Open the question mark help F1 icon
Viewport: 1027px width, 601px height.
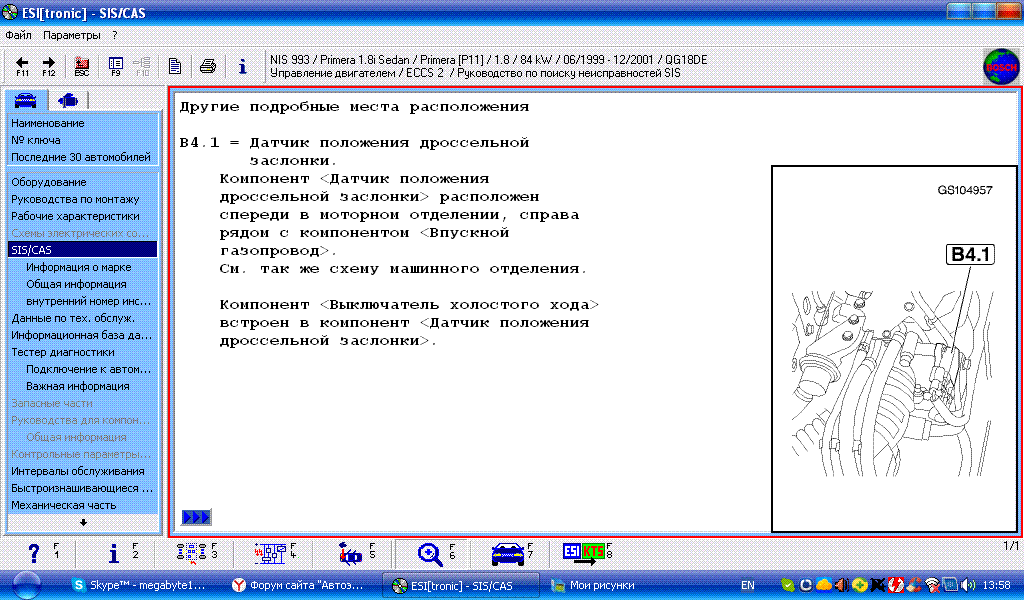(x=35, y=554)
